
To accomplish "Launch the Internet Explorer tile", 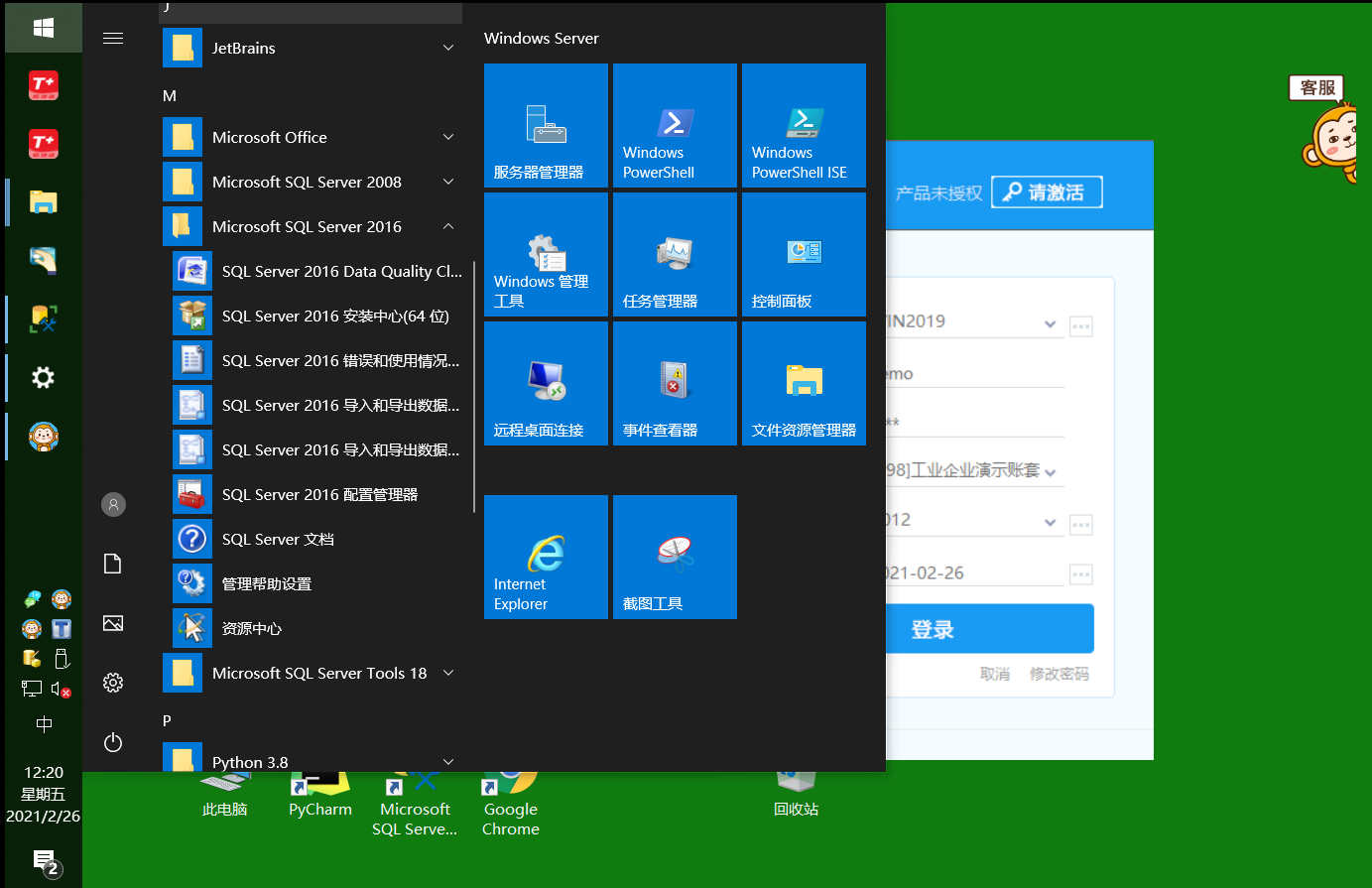I will pyautogui.click(x=546, y=557).
